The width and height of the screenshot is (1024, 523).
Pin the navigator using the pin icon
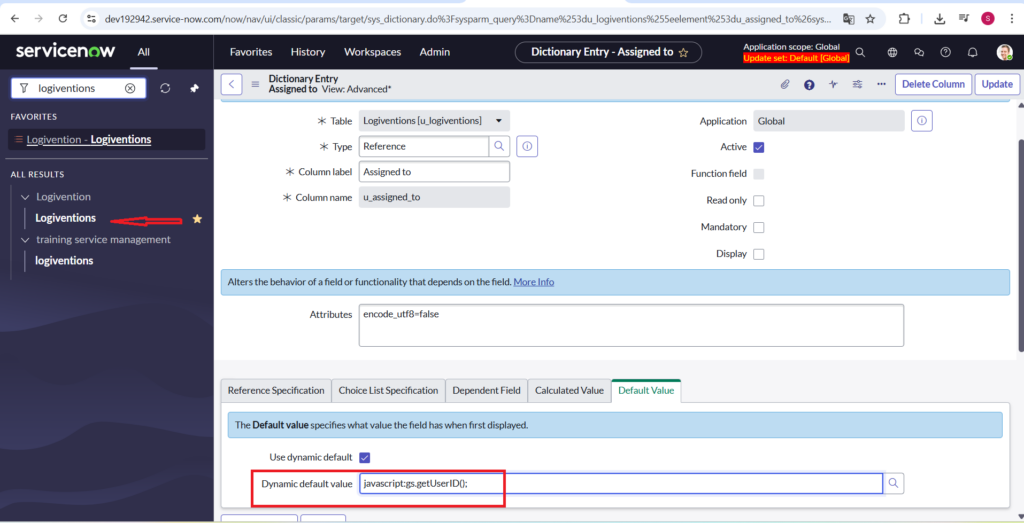click(x=194, y=88)
